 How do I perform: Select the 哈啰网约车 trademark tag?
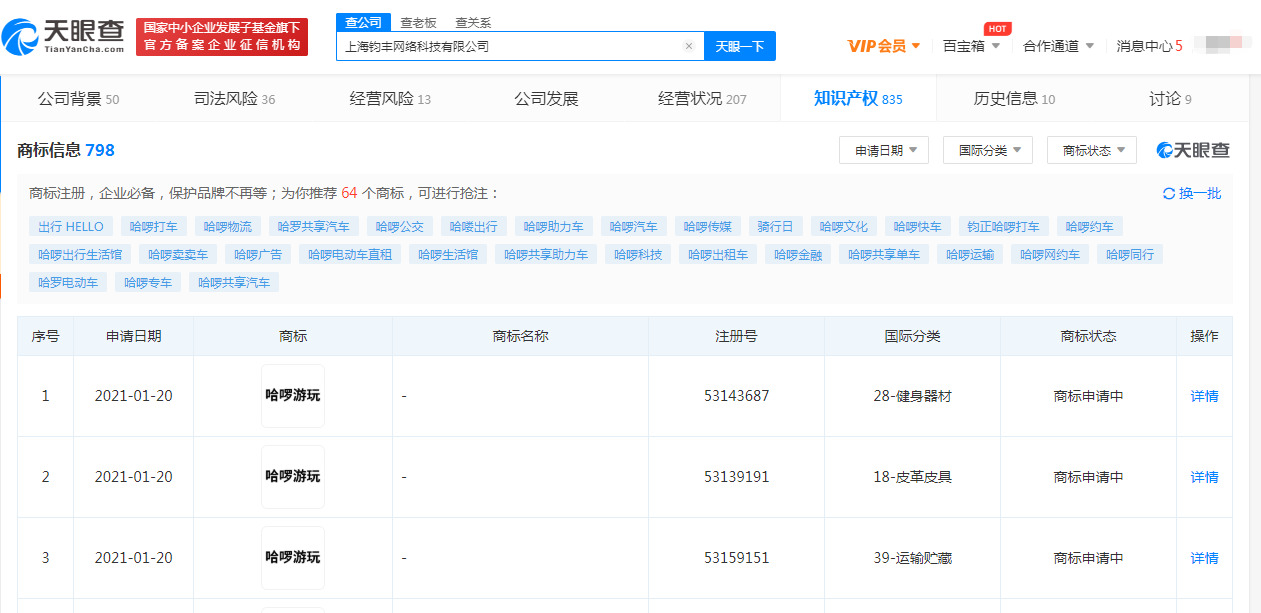click(1050, 254)
